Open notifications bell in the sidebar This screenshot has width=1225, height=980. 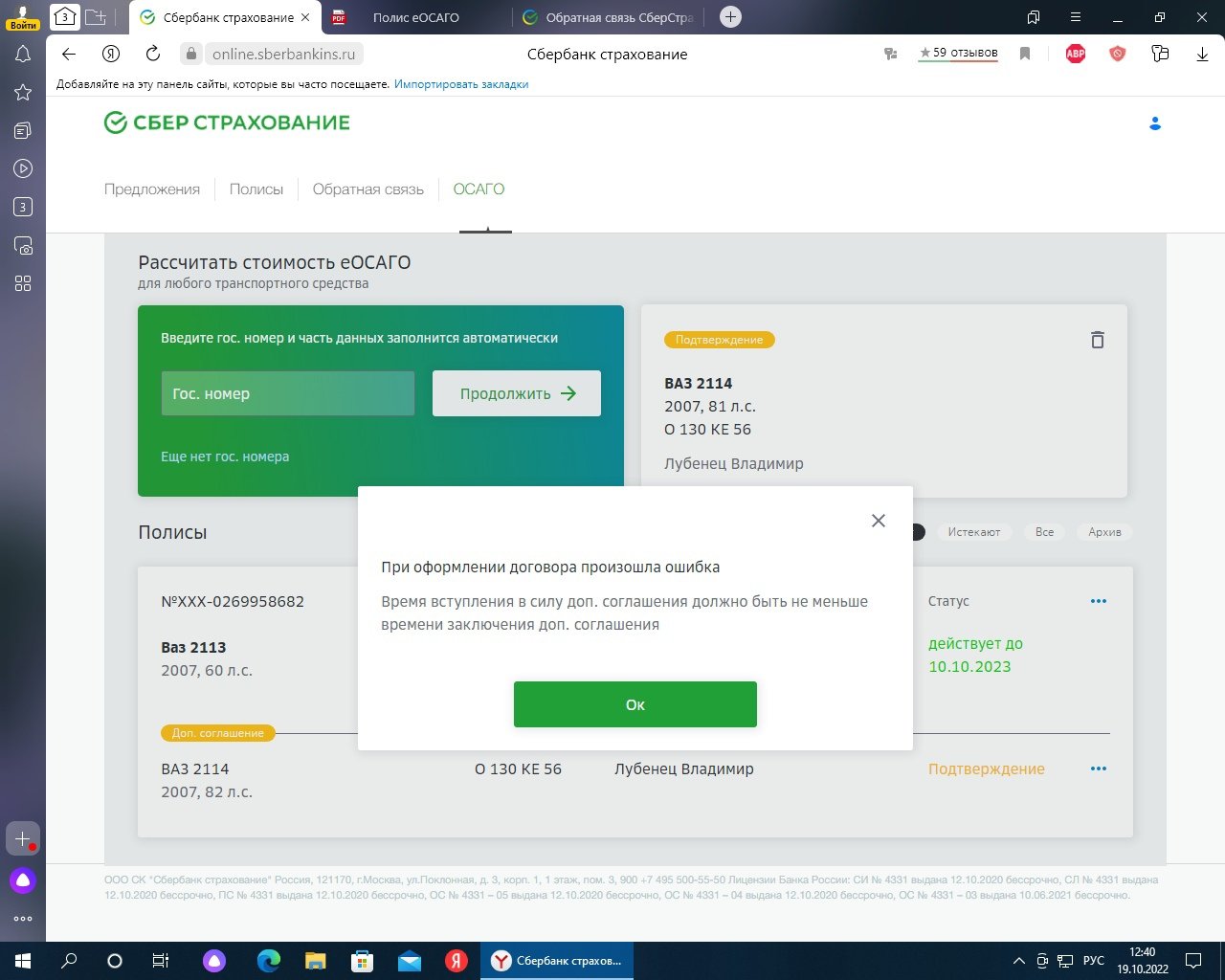pyautogui.click(x=23, y=55)
